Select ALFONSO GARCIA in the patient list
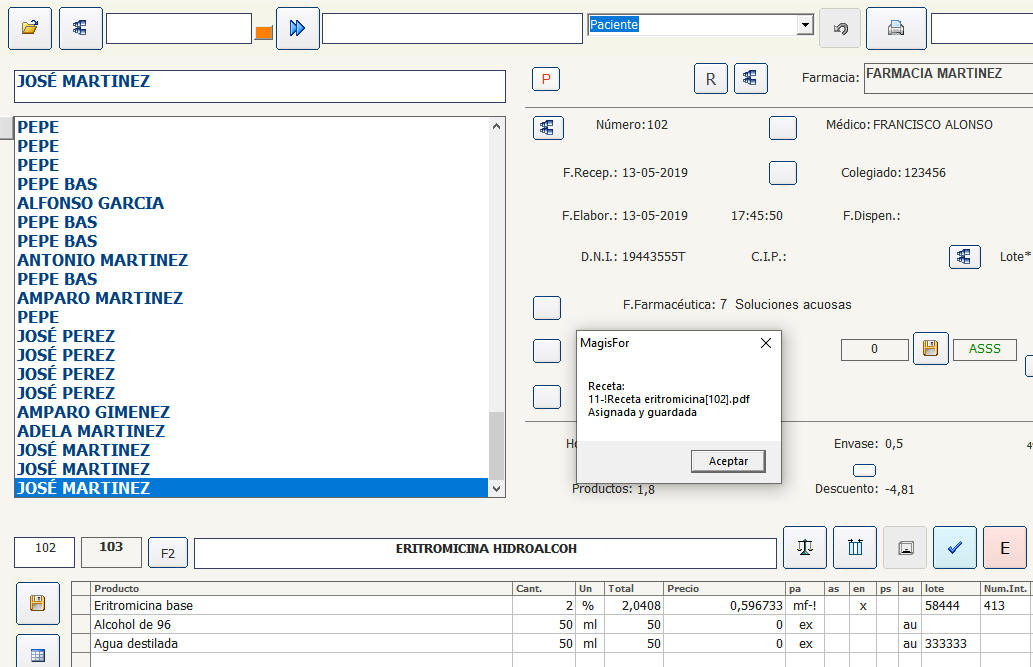The width and height of the screenshot is (1033, 667). (91, 203)
